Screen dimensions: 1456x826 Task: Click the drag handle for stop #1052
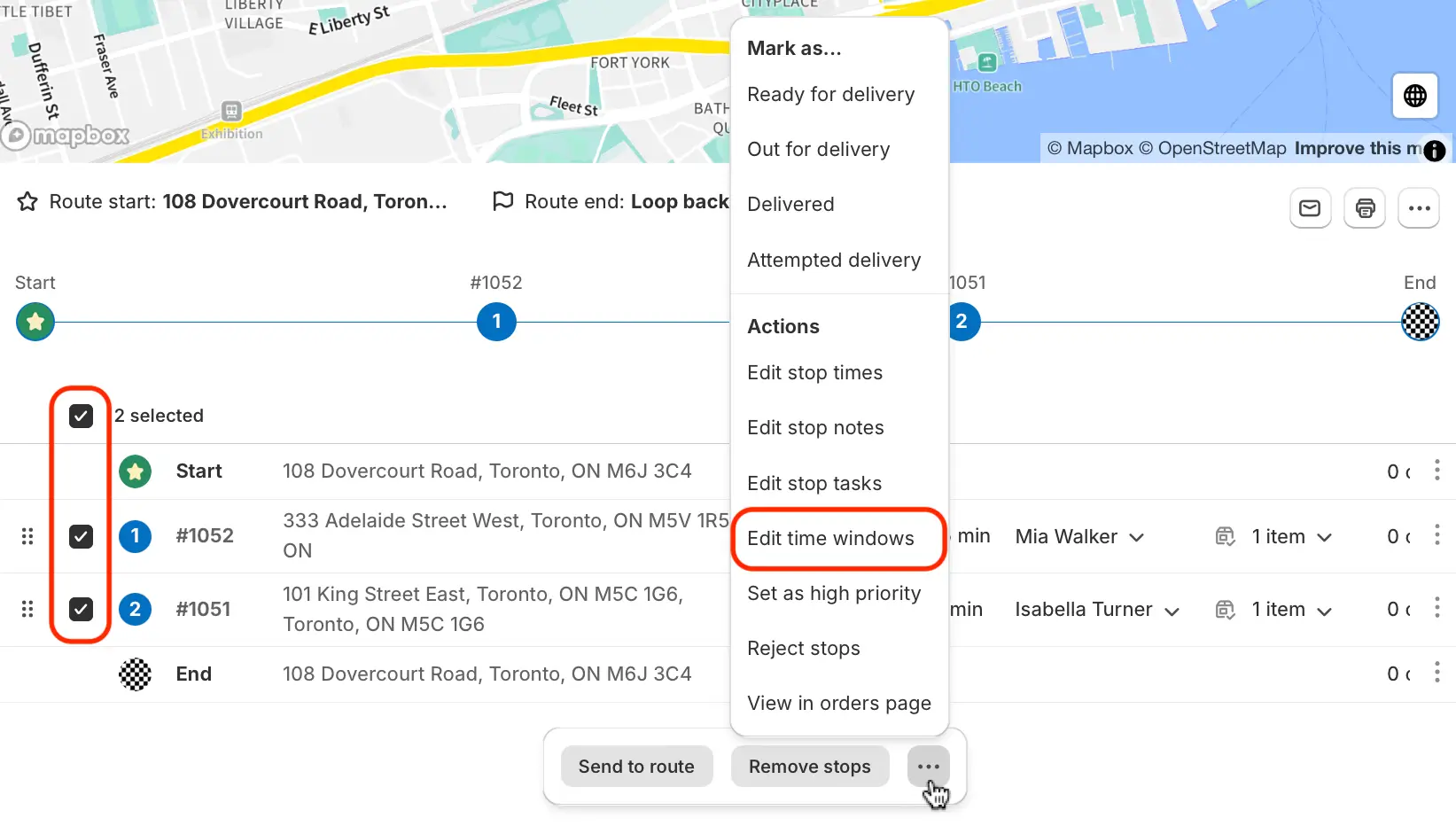coord(27,536)
